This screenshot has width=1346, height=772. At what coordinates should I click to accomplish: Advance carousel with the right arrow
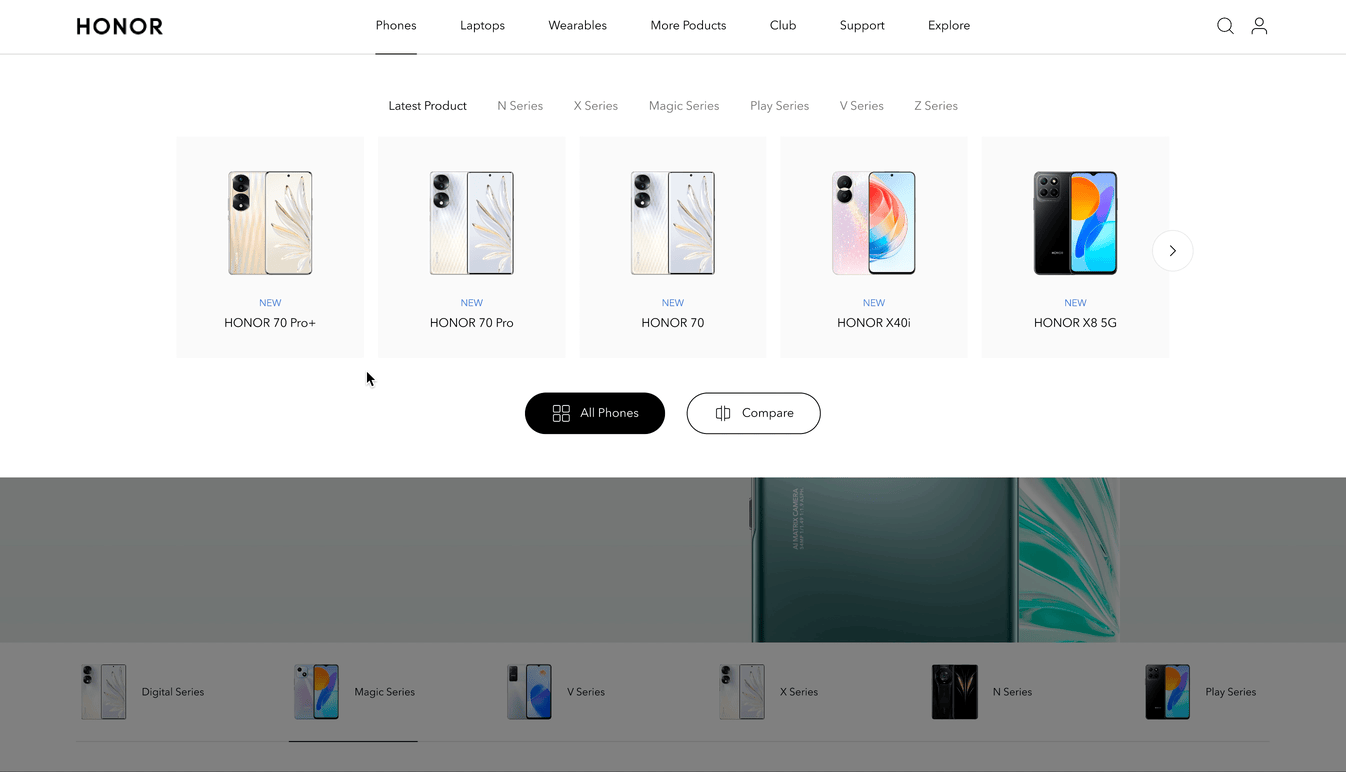(x=1172, y=251)
